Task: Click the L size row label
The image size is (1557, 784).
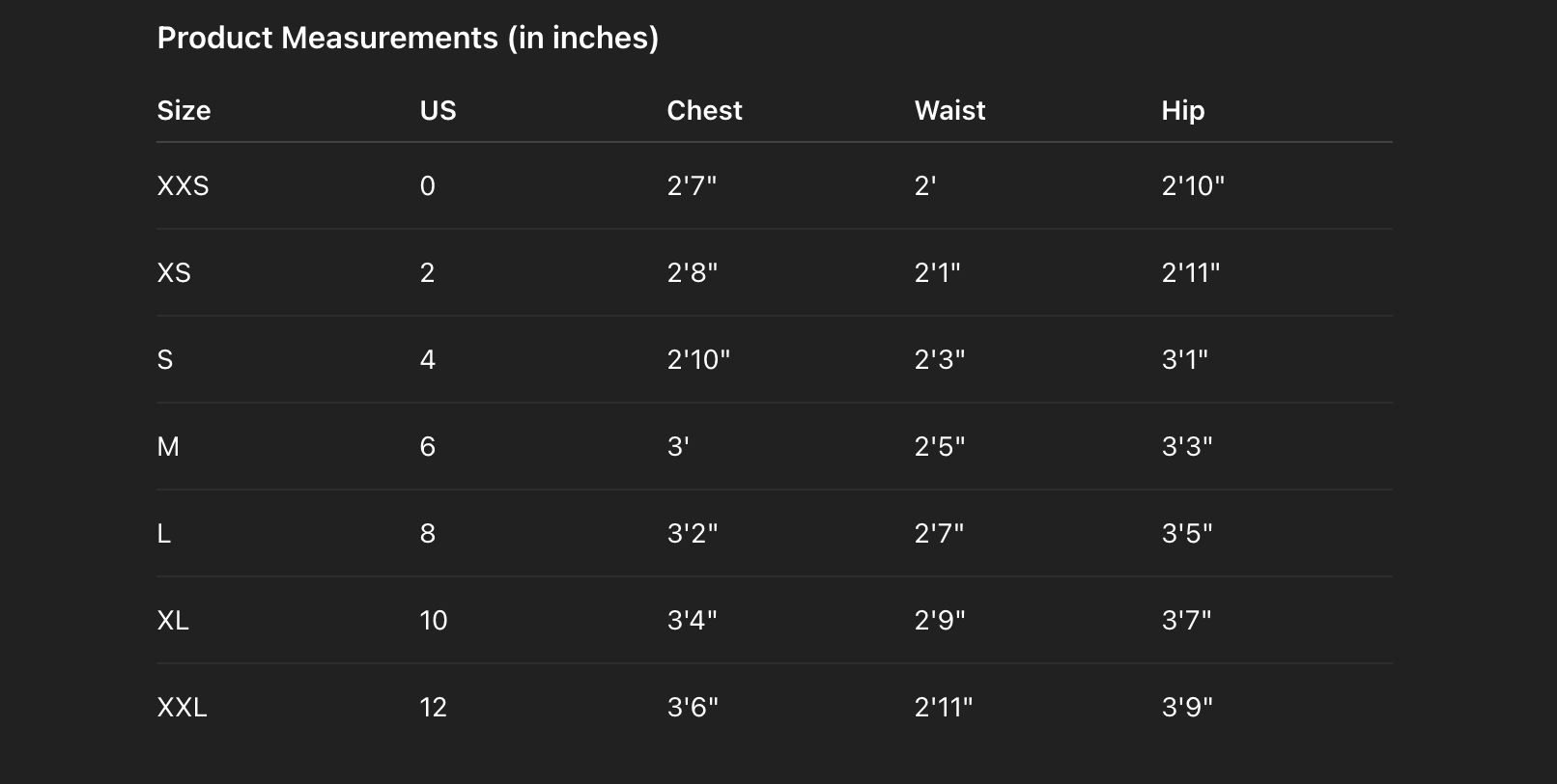Action: pos(164,533)
